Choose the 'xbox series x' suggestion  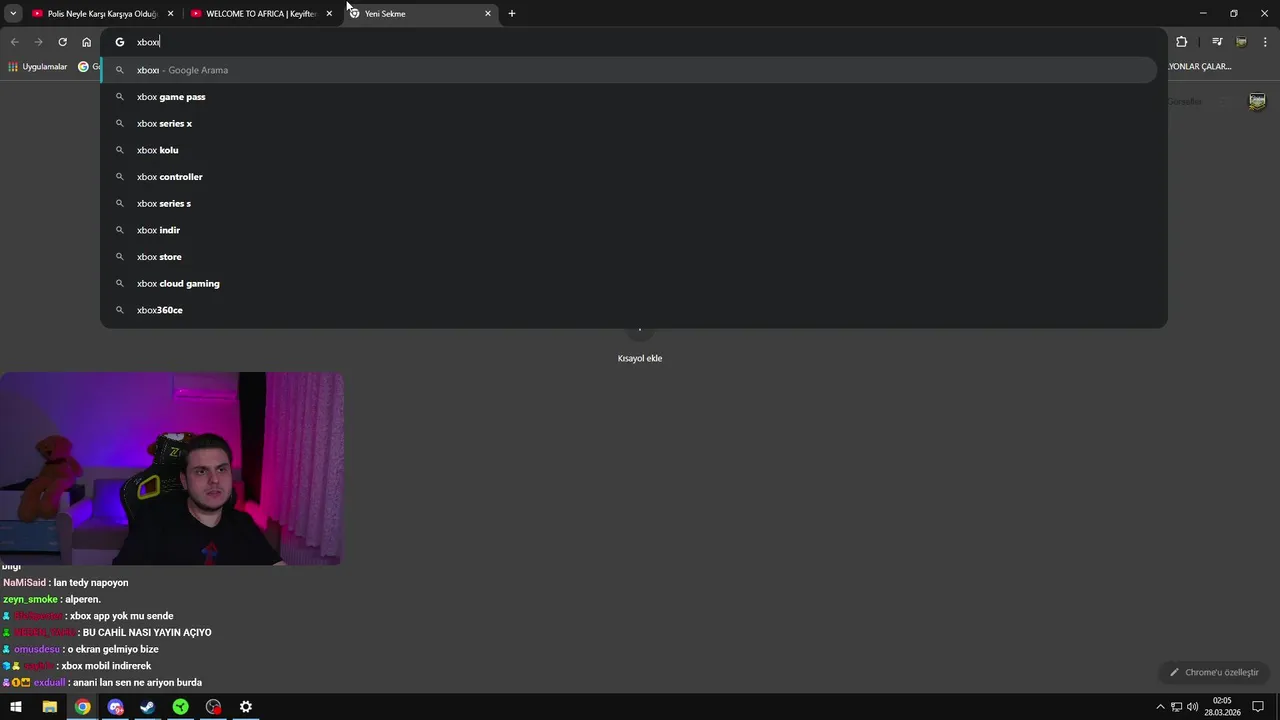[629, 123]
